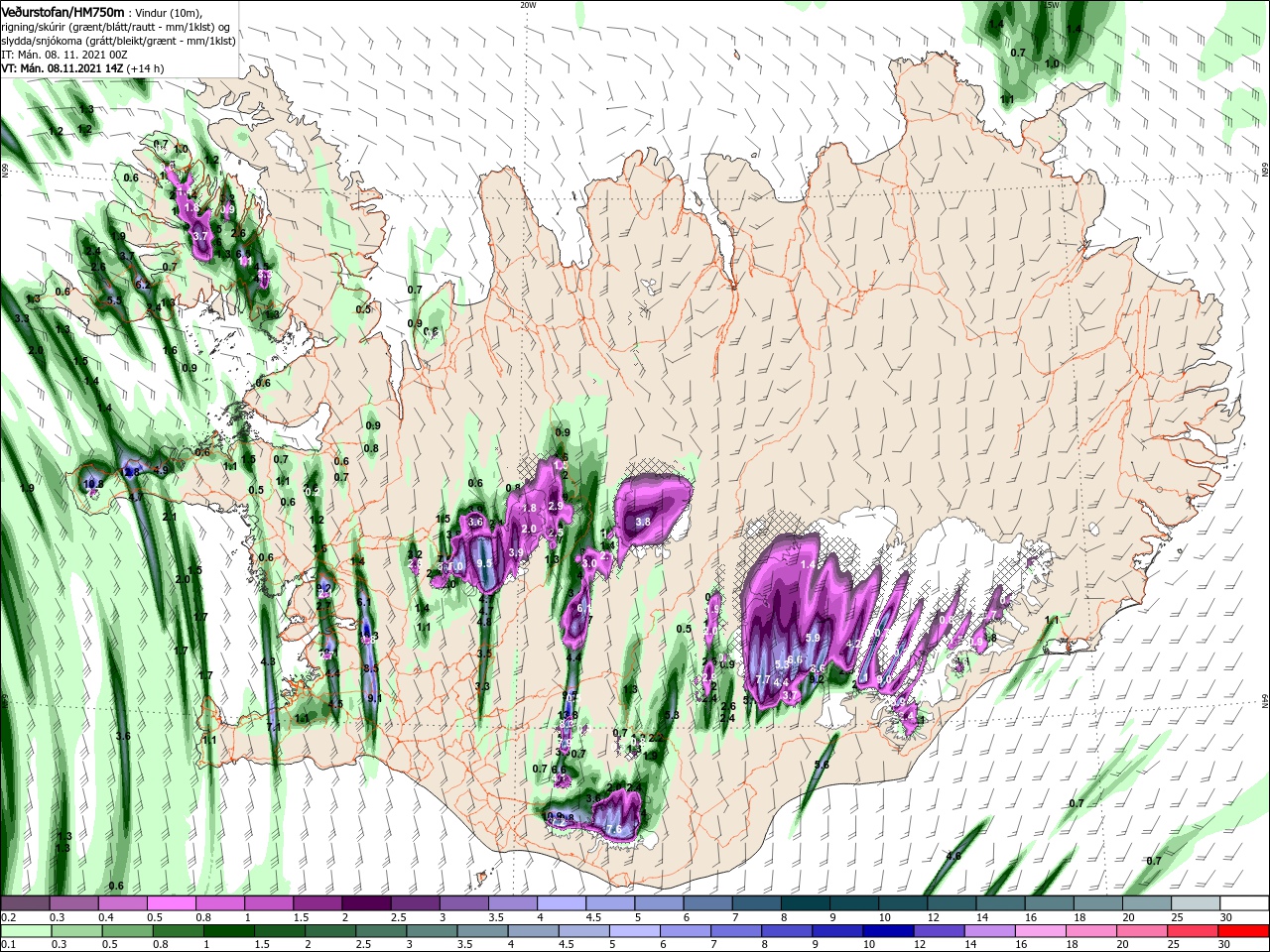Click the 5.9 snowfall value label
1270x952 pixels.
tap(814, 638)
